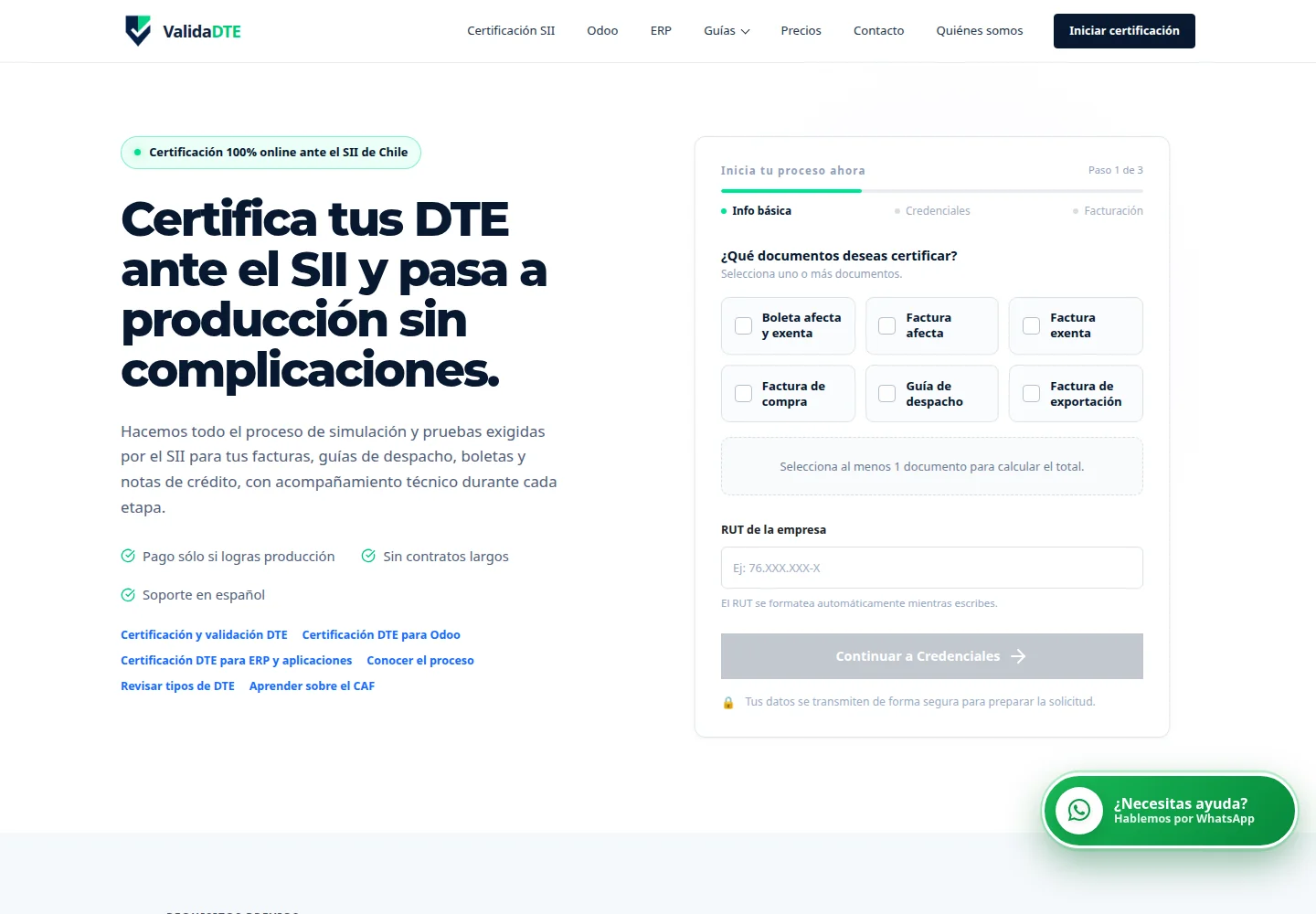Screen dimensions: 1316x914
Task: Toggle the Guía de despacho checkbox
Action: tap(886, 394)
